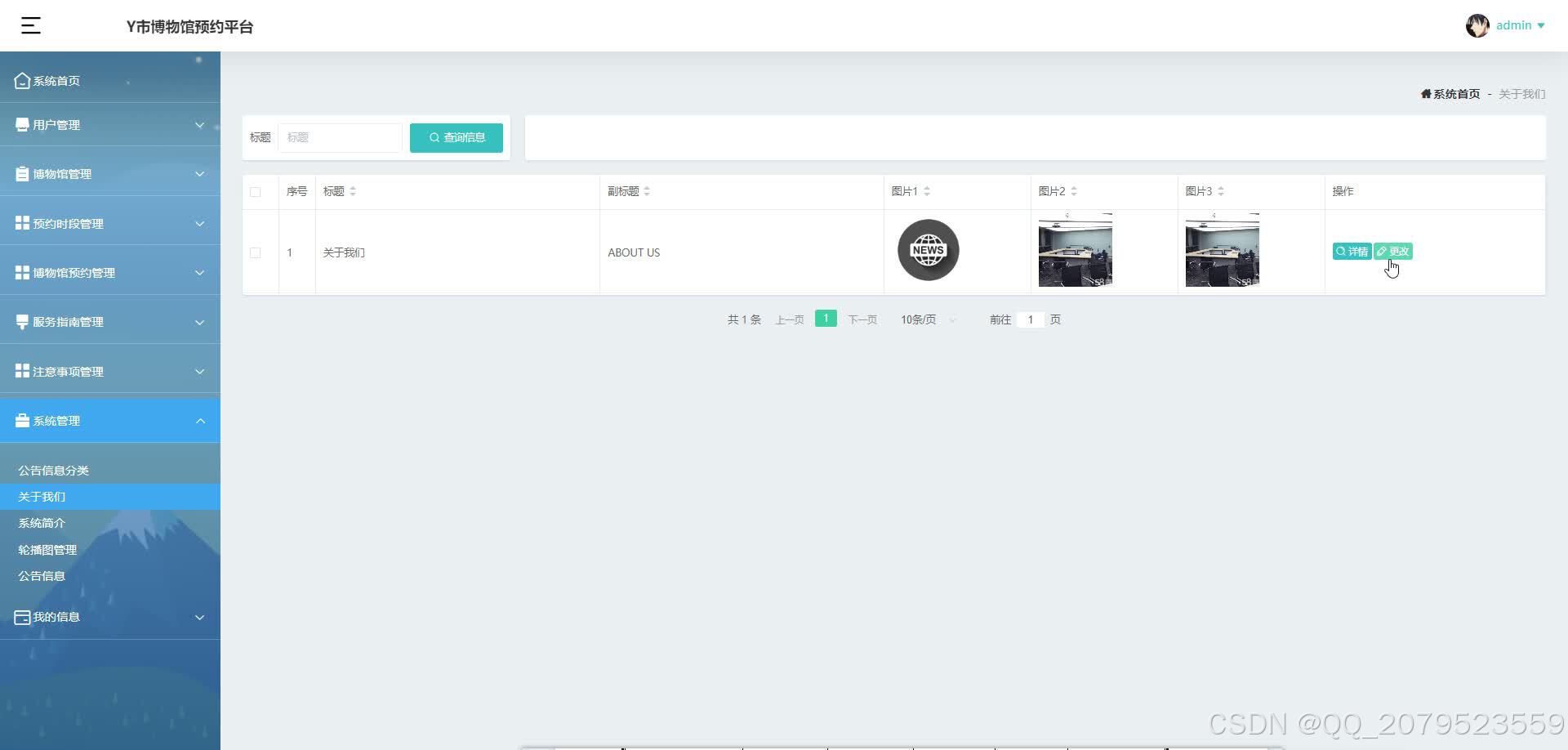Click the breadcrumb home icon
Image resolution: width=1568 pixels, height=750 pixels.
[1426, 94]
